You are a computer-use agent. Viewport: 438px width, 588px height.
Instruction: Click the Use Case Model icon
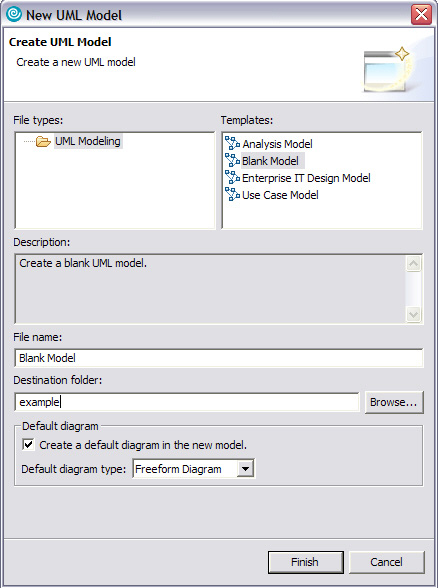pyautogui.click(x=232, y=195)
